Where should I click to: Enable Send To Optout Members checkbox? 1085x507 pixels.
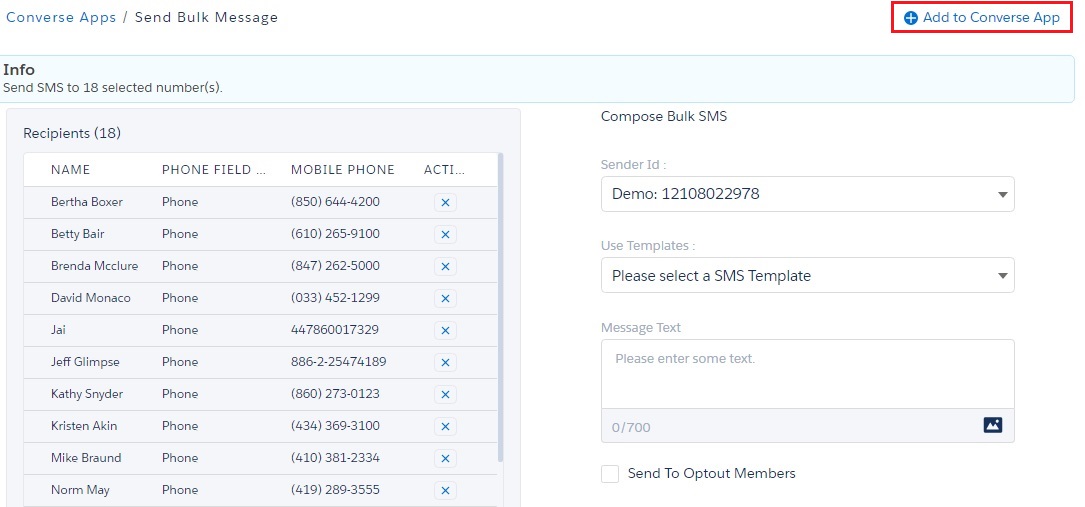point(610,474)
